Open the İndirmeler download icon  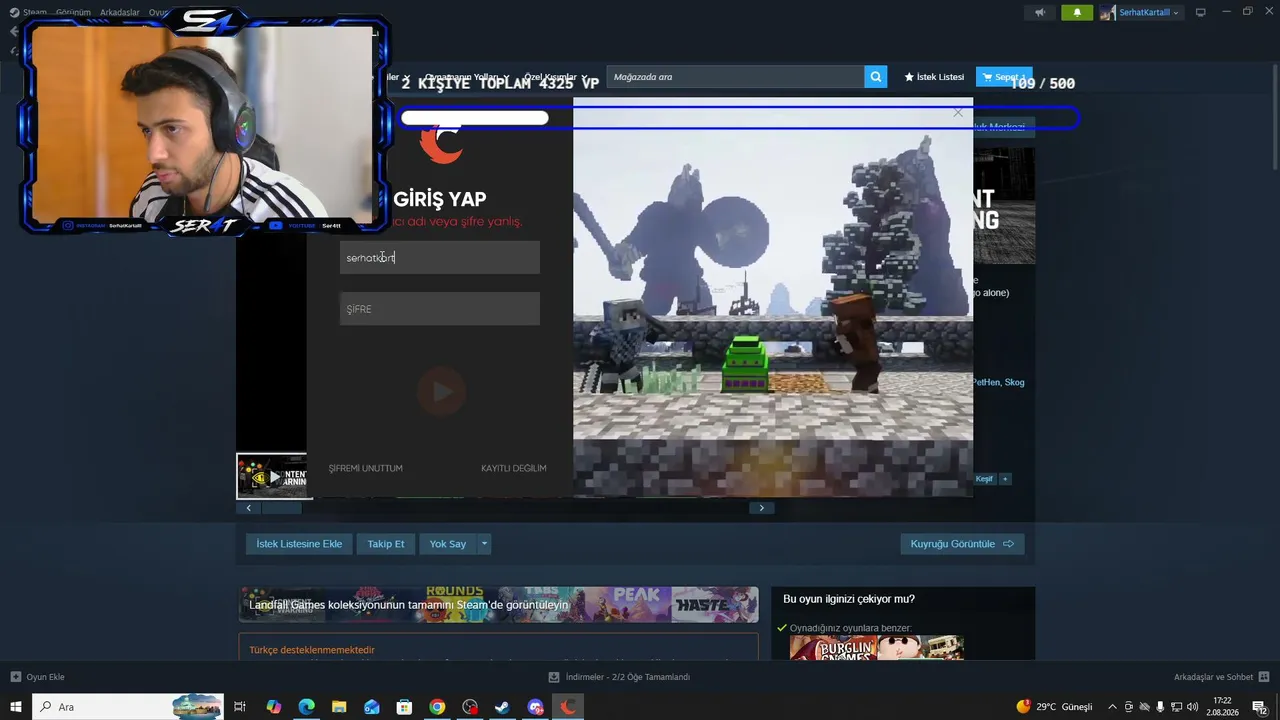click(555, 677)
